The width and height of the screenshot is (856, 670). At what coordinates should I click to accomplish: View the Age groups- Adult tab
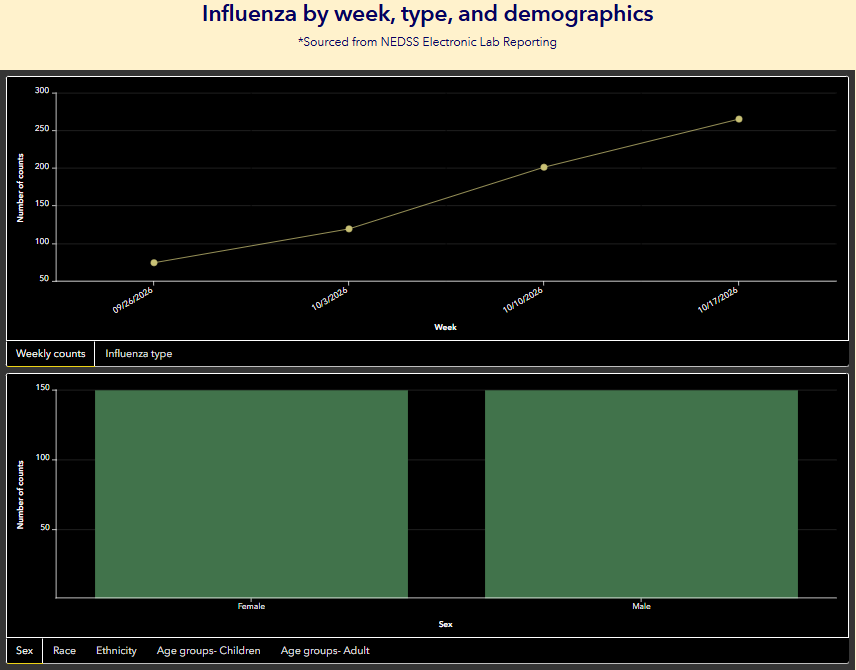pyautogui.click(x=325, y=650)
